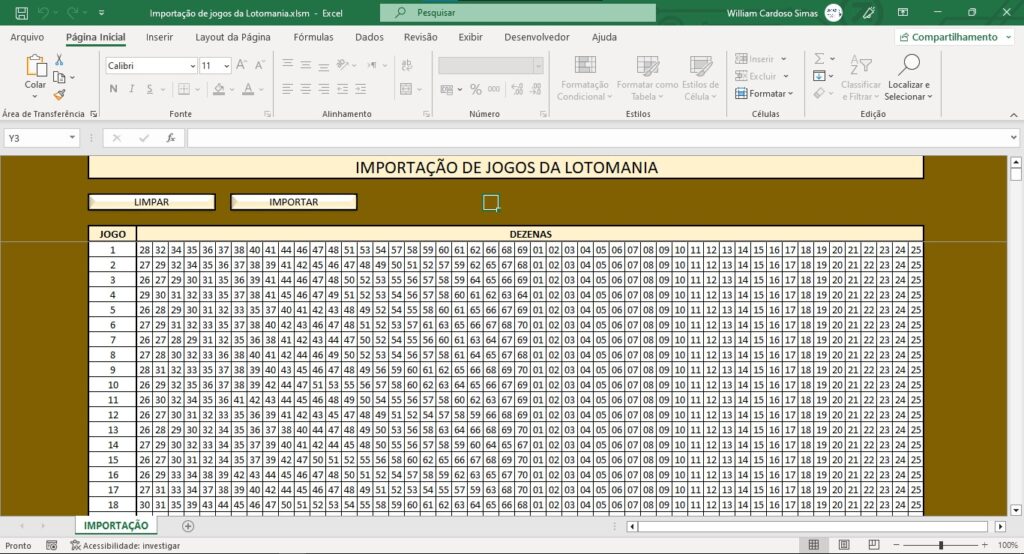Viewport: 1024px width, 554px height.
Task: Switch to the Fórmulas tab
Action: pyautogui.click(x=313, y=37)
